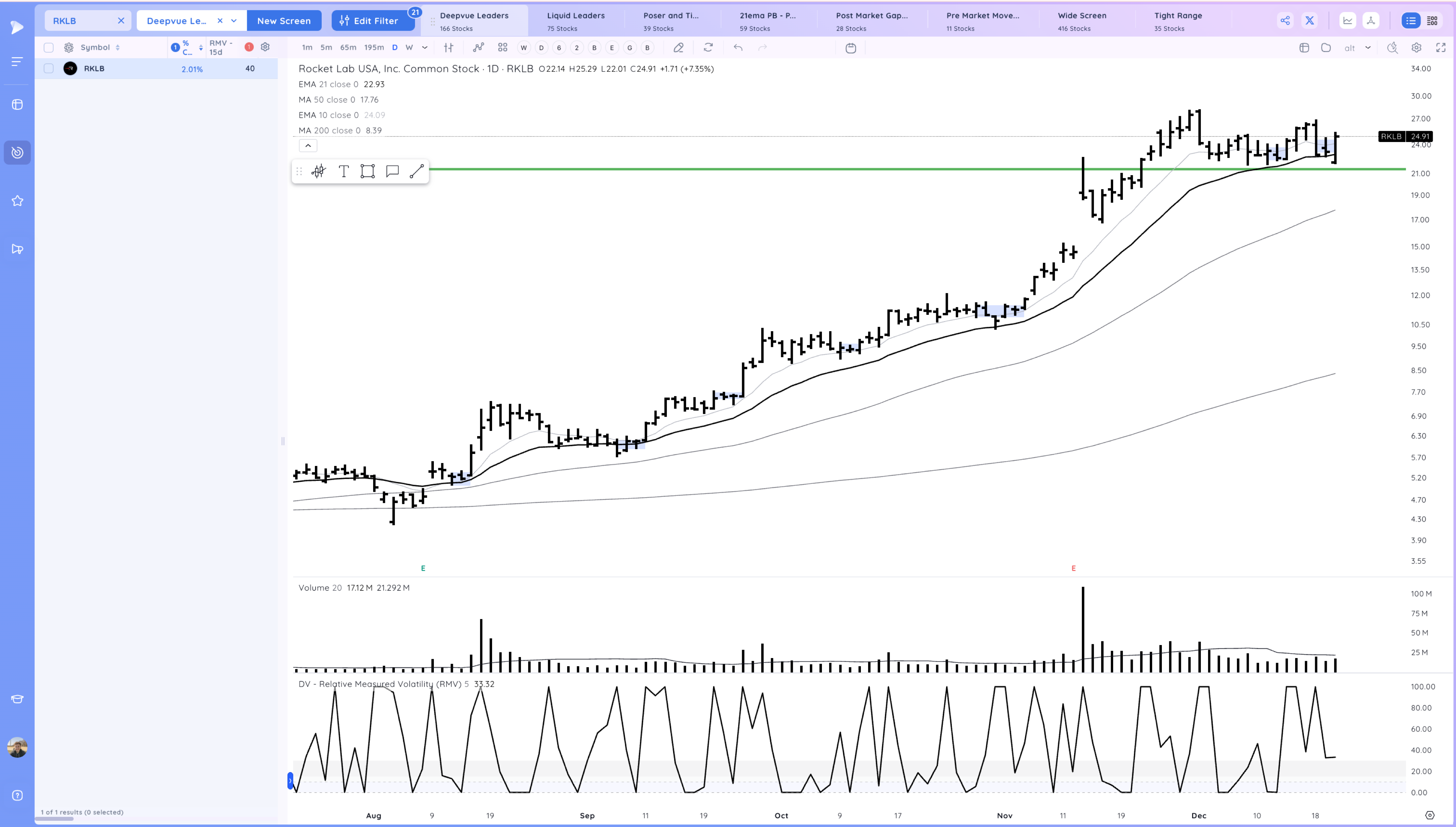Open symbol column visibility settings icon
This screenshot has height=827, width=1456.
coord(69,48)
